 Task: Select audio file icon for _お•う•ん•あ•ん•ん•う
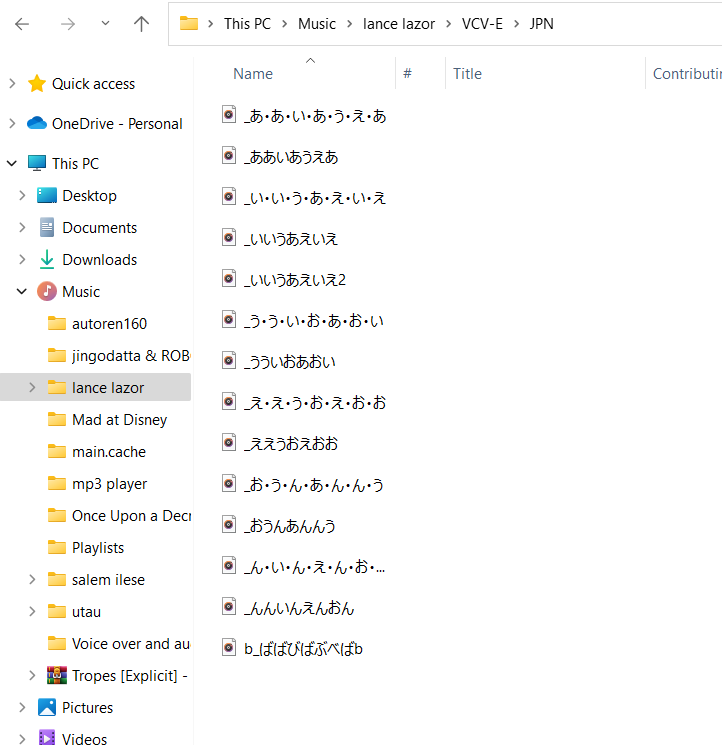click(x=229, y=484)
